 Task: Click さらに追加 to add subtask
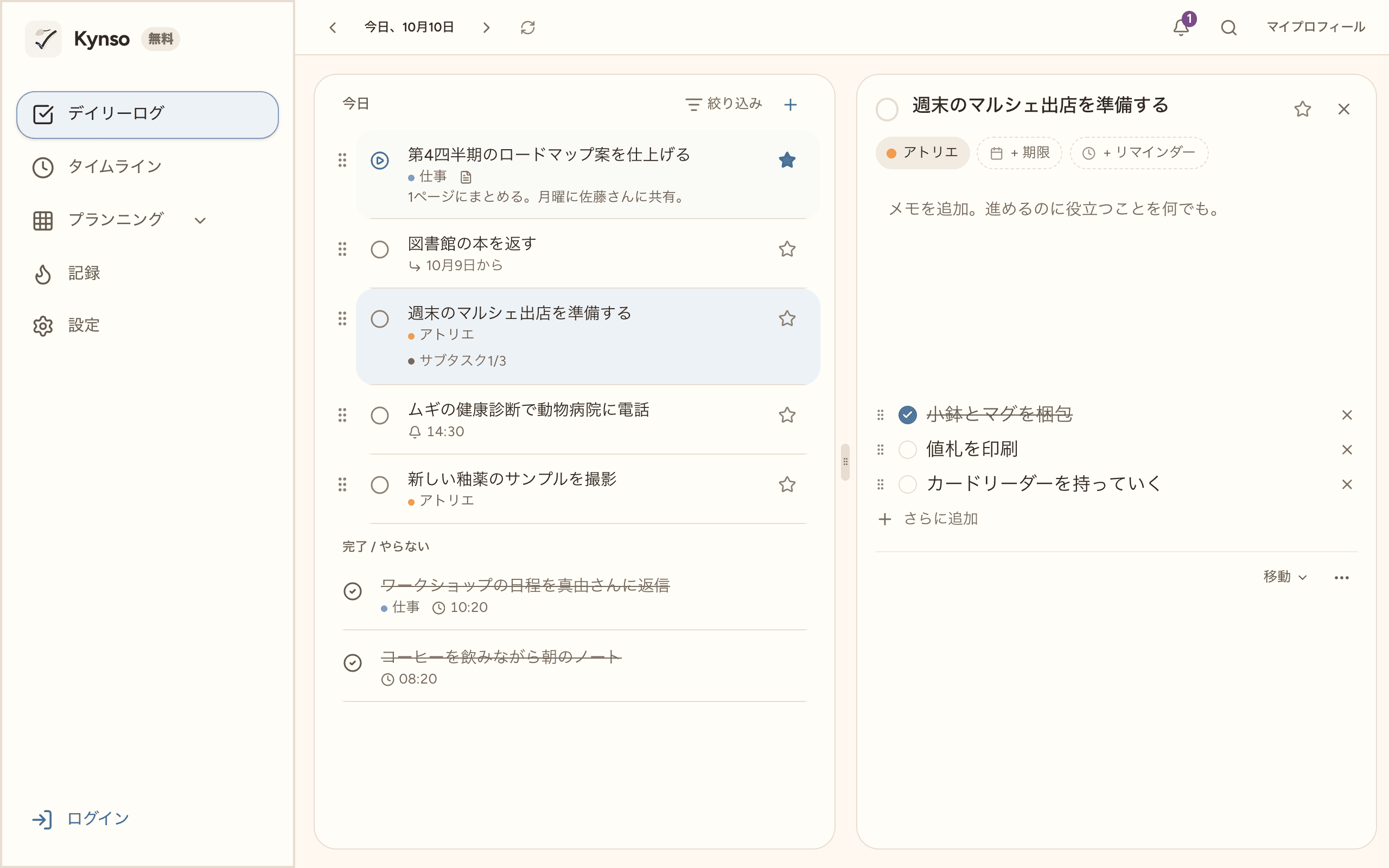coord(928,519)
